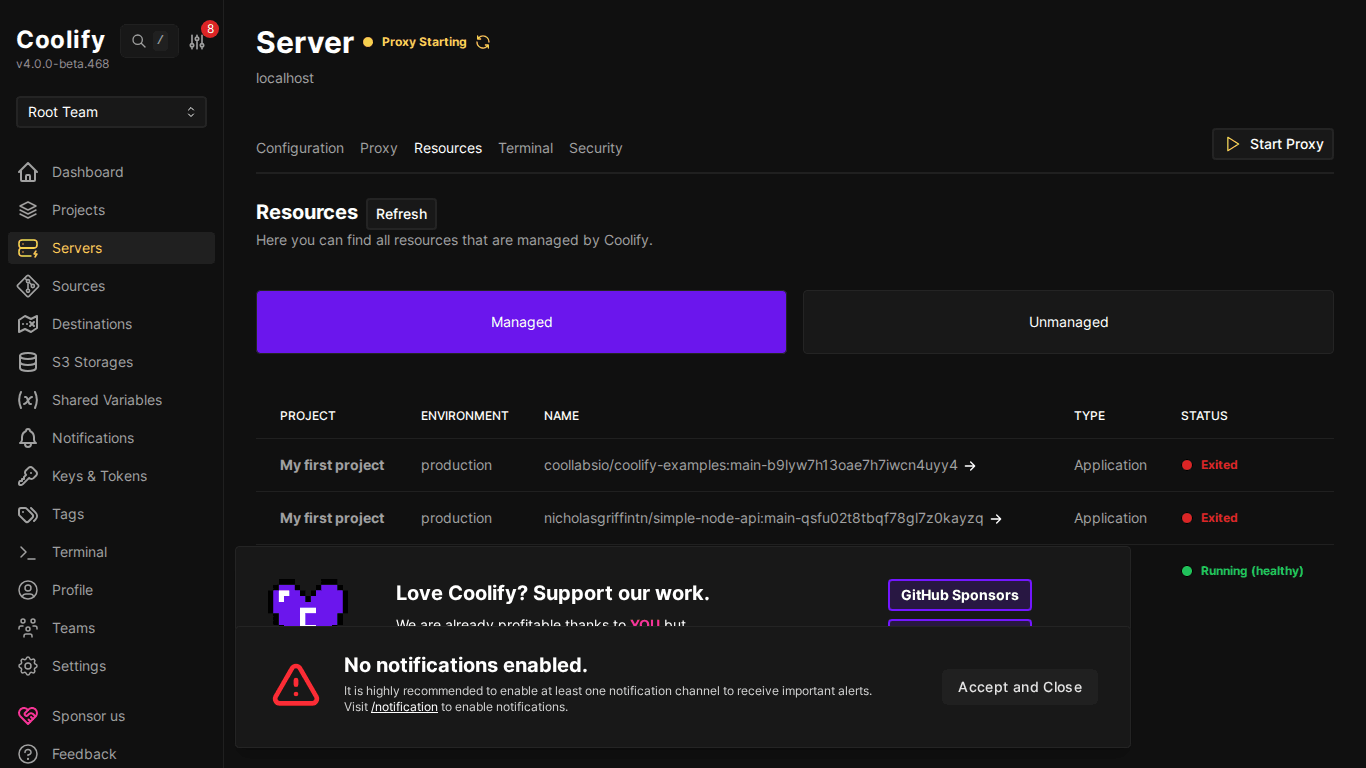The width and height of the screenshot is (1366, 768).
Task: Open the Security tab
Action: point(595,147)
